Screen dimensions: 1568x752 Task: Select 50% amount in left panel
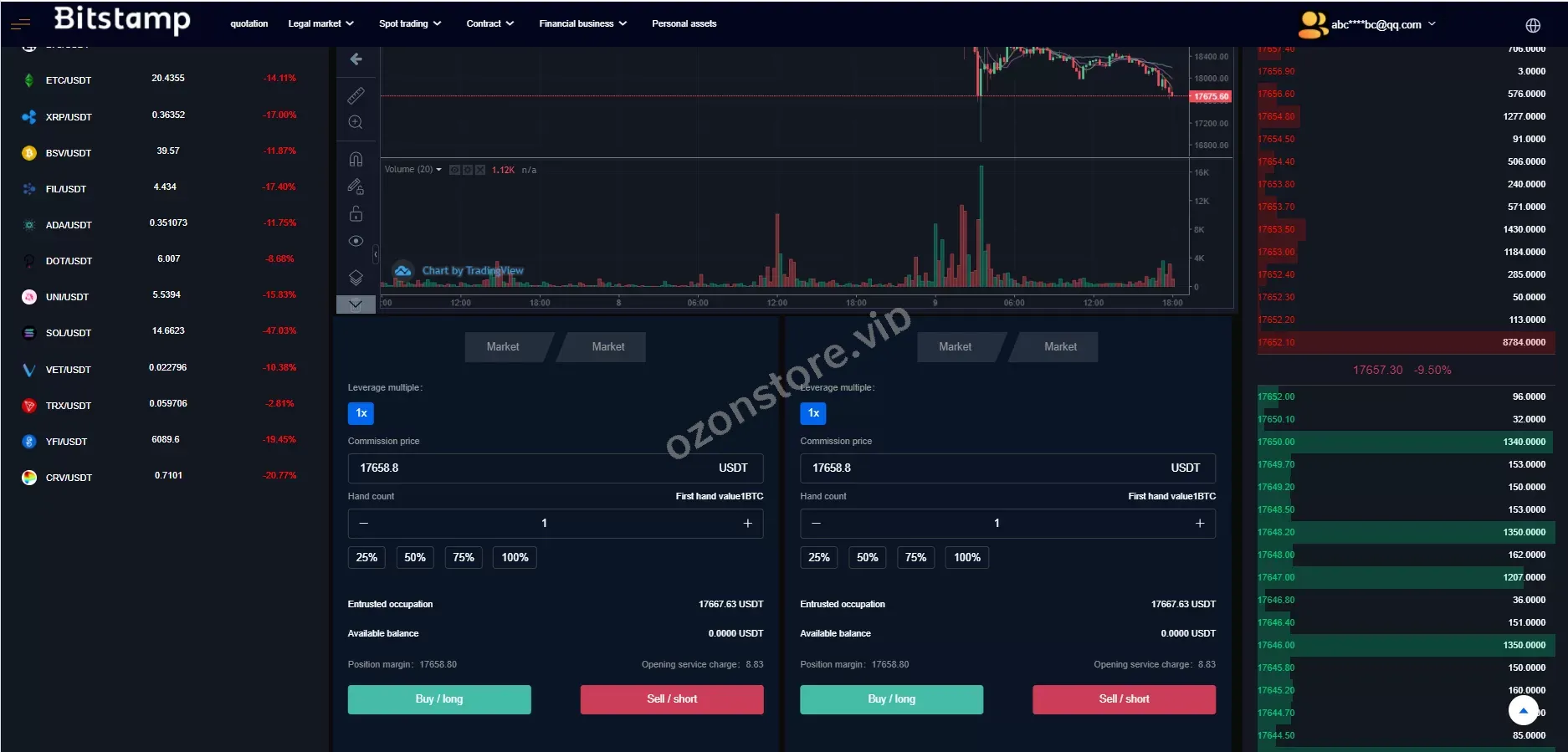click(415, 558)
